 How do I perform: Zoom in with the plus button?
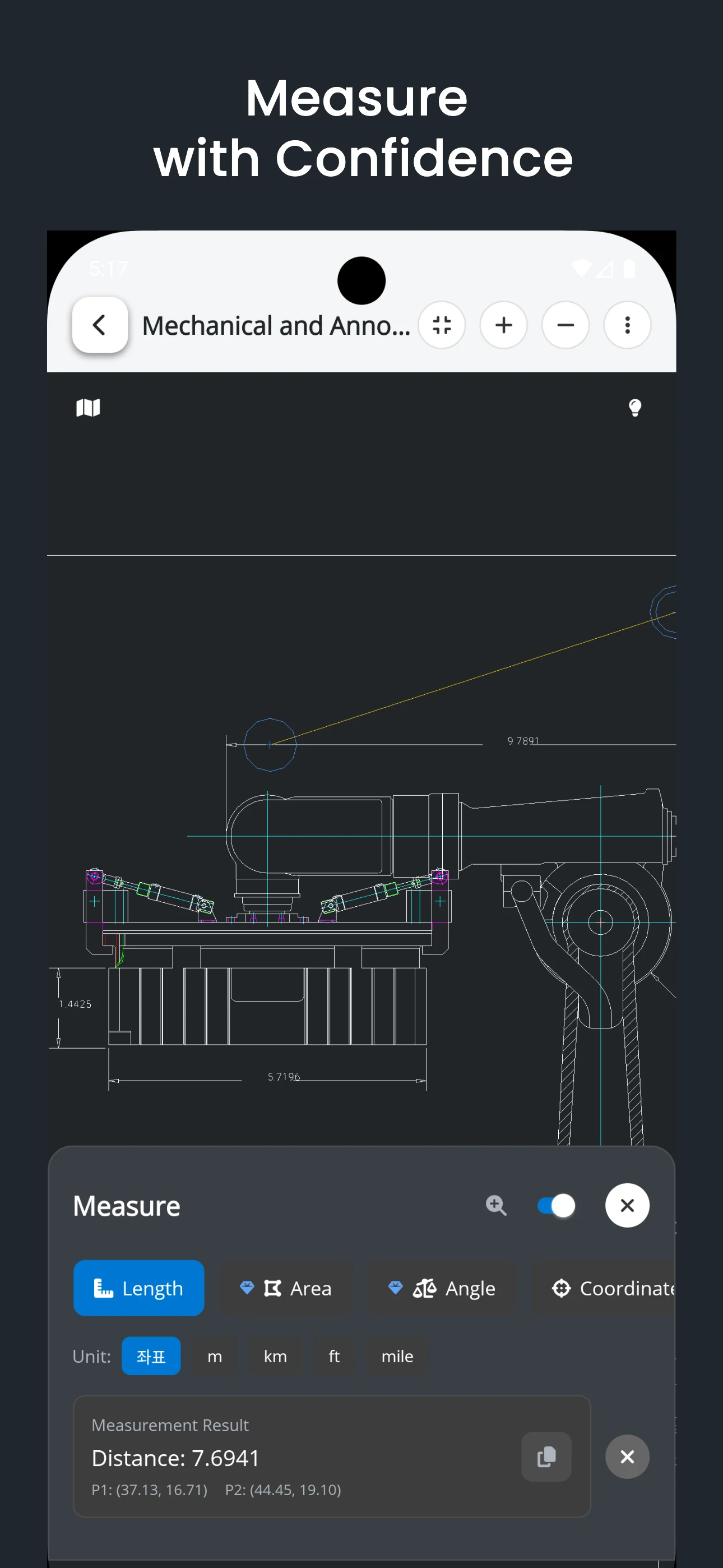(503, 325)
